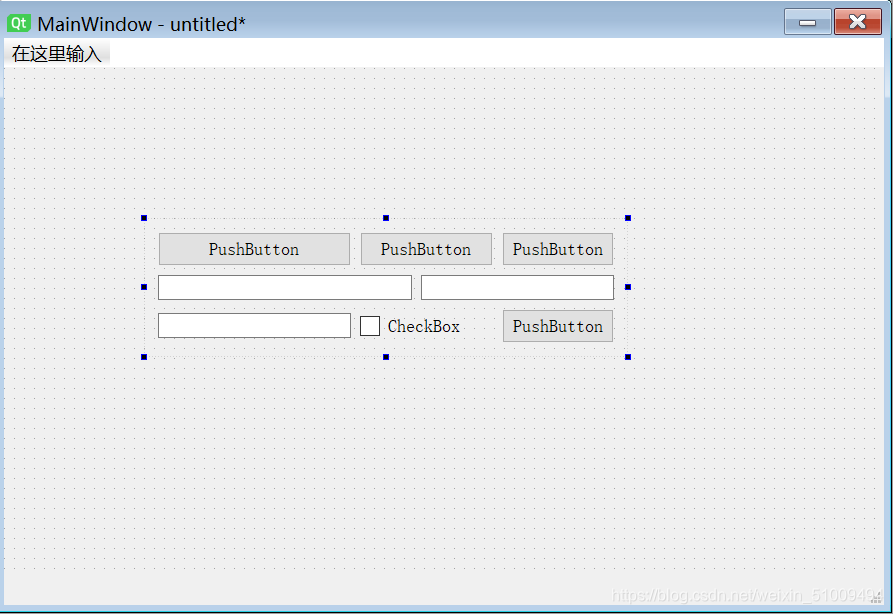Toggle the CheckBox square

370,326
